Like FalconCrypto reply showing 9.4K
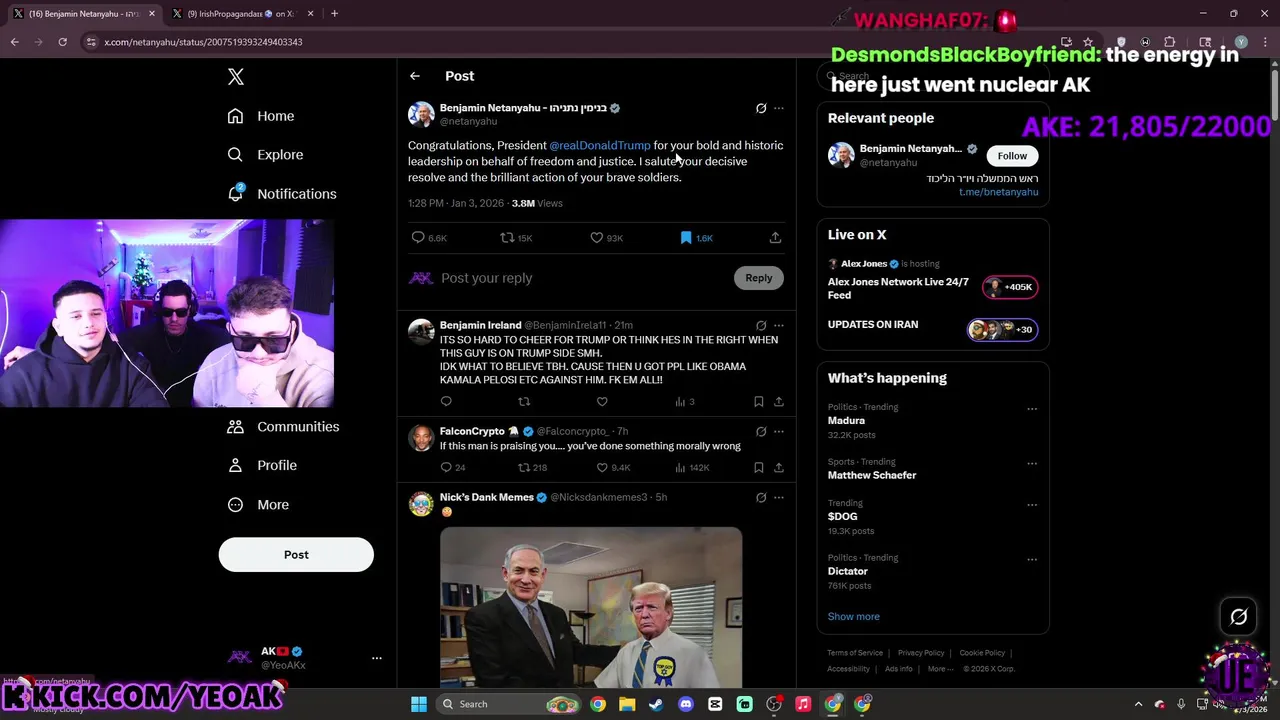Image resolution: width=1280 pixels, height=720 pixels. (x=613, y=468)
